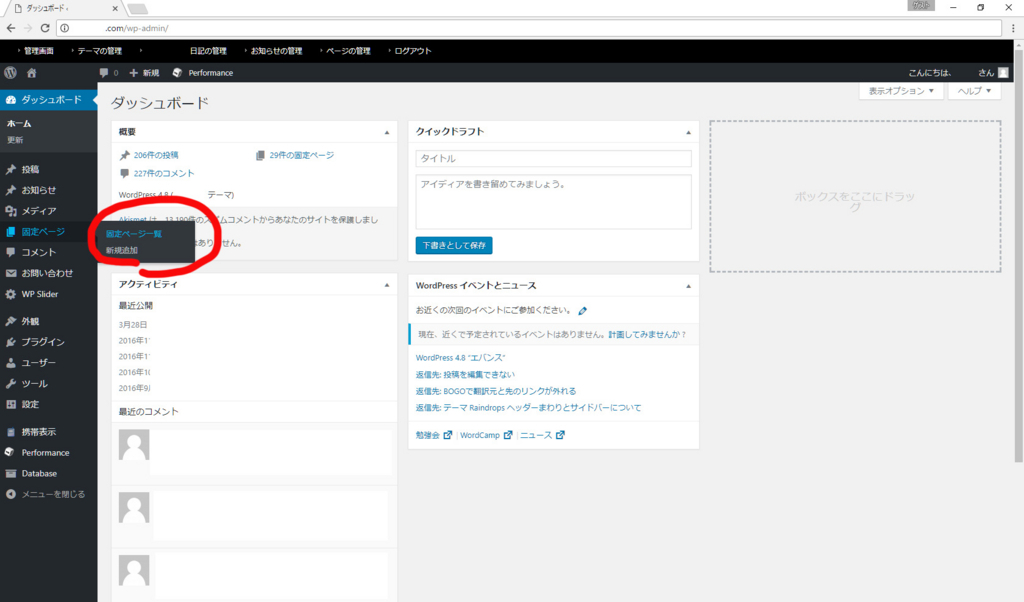This screenshot has width=1024, height=602.
Task: Collapse WordPress イベントとニュース panel
Action: click(x=688, y=286)
